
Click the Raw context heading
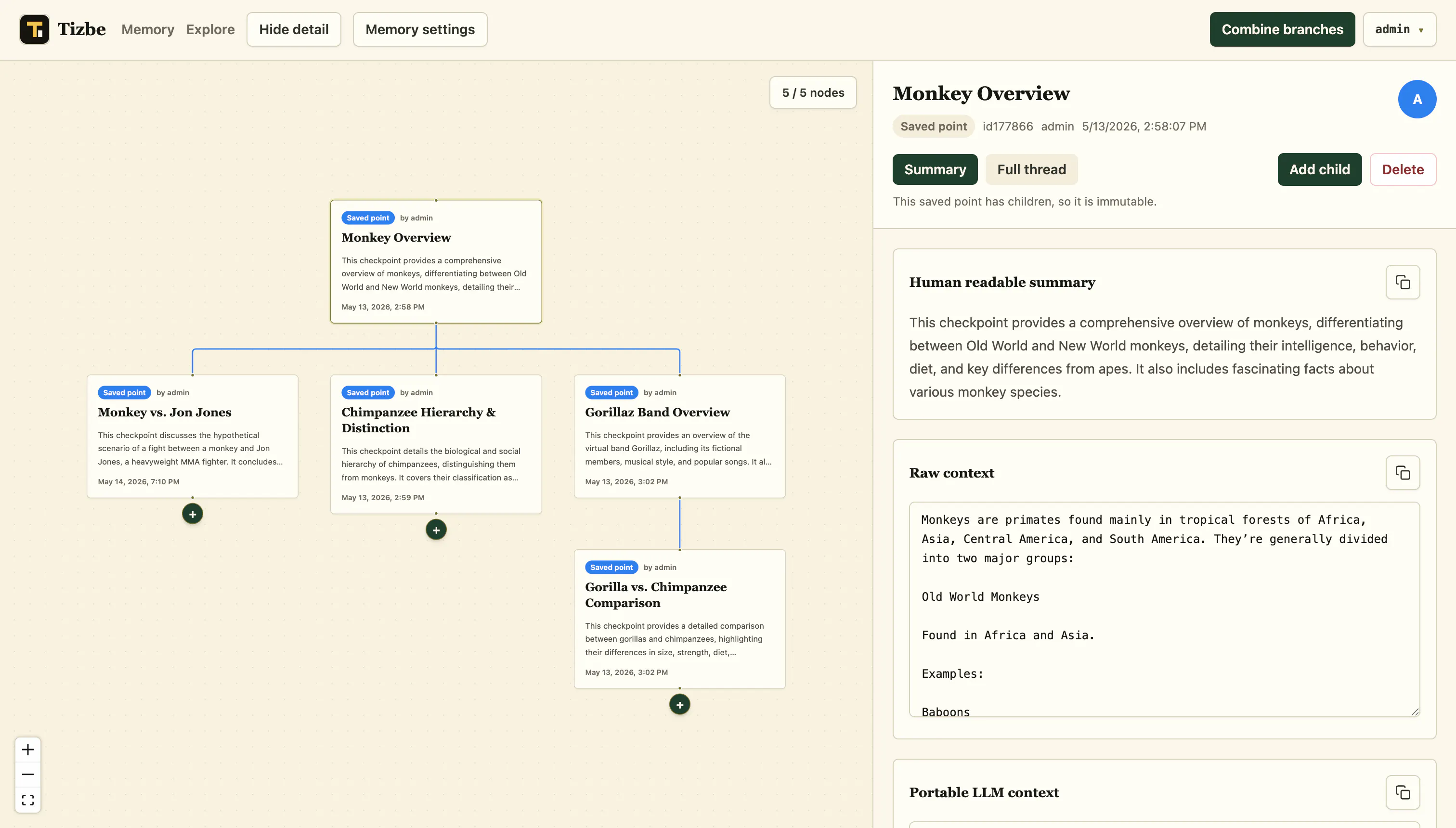[x=951, y=473]
